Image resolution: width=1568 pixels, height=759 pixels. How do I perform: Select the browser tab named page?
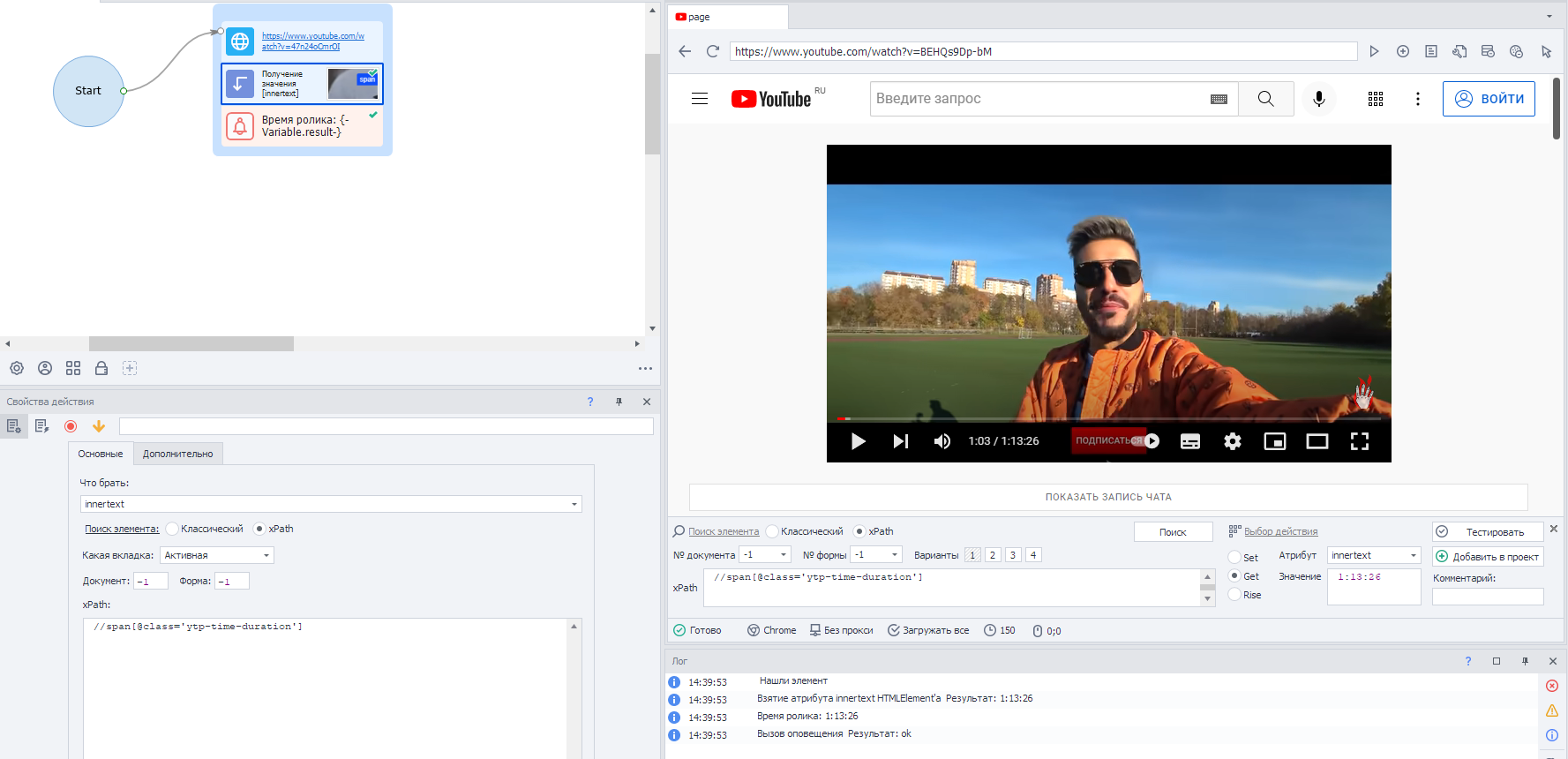tap(728, 17)
